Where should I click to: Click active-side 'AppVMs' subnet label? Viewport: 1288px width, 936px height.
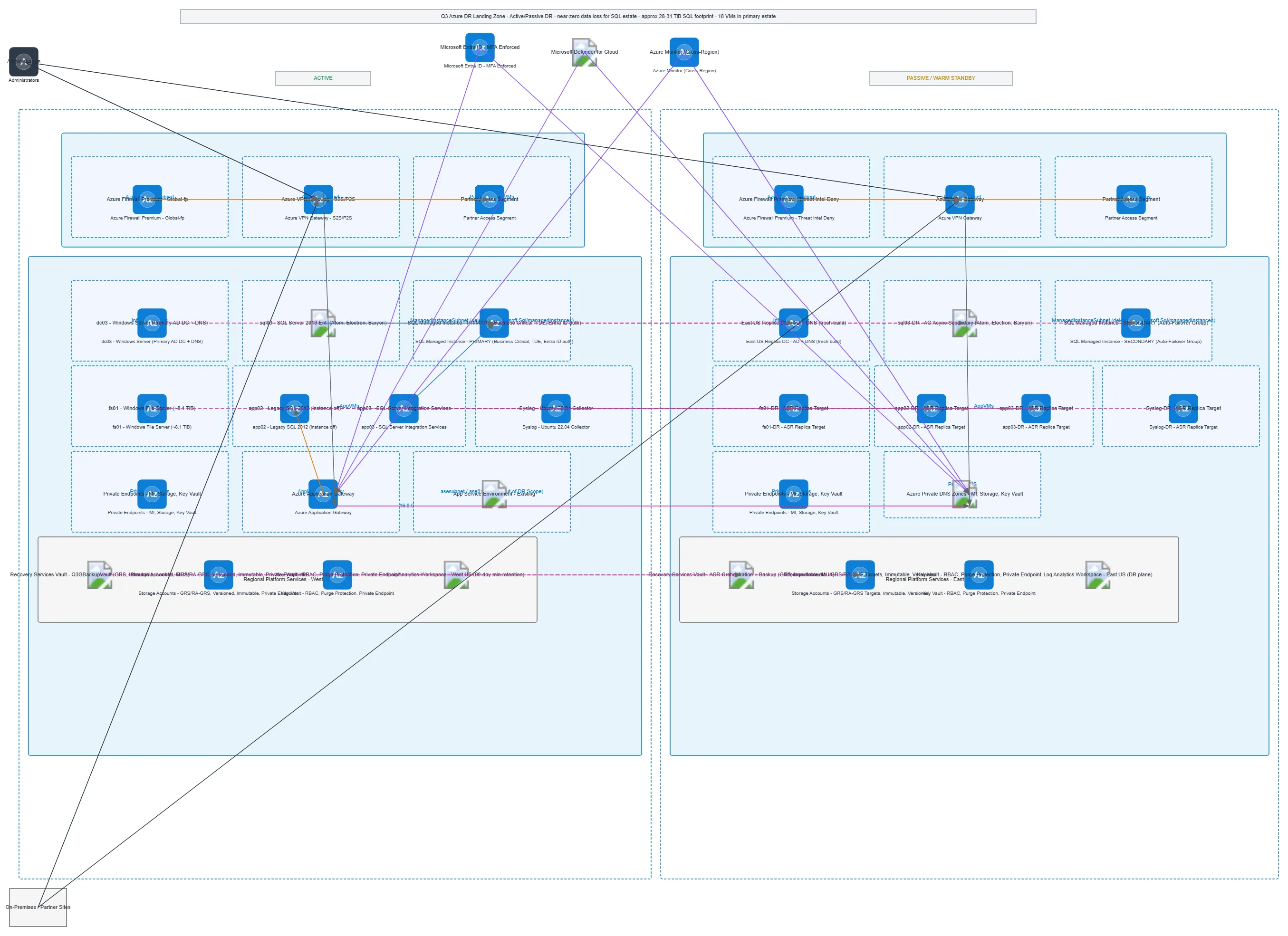[x=349, y=406]
